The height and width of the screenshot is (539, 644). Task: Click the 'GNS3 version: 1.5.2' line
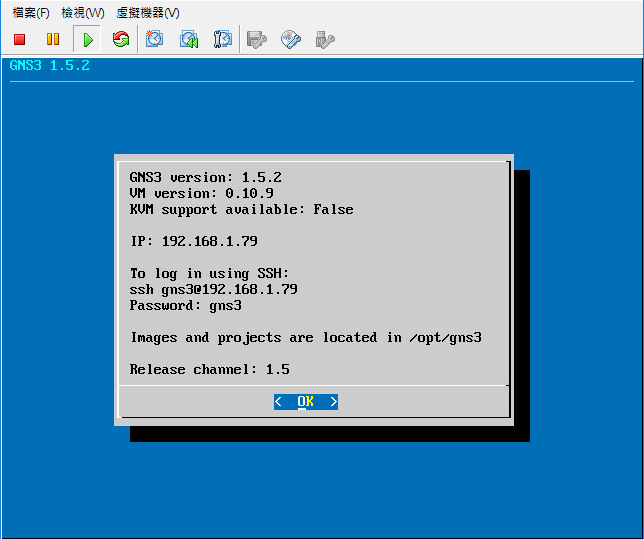206,177
